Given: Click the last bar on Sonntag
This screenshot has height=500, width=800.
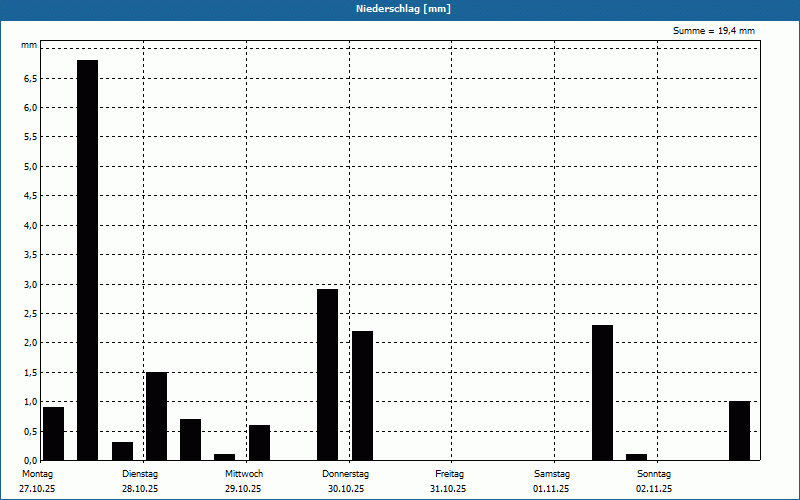Looking at the screenshot, I should [x=739, y=431].
